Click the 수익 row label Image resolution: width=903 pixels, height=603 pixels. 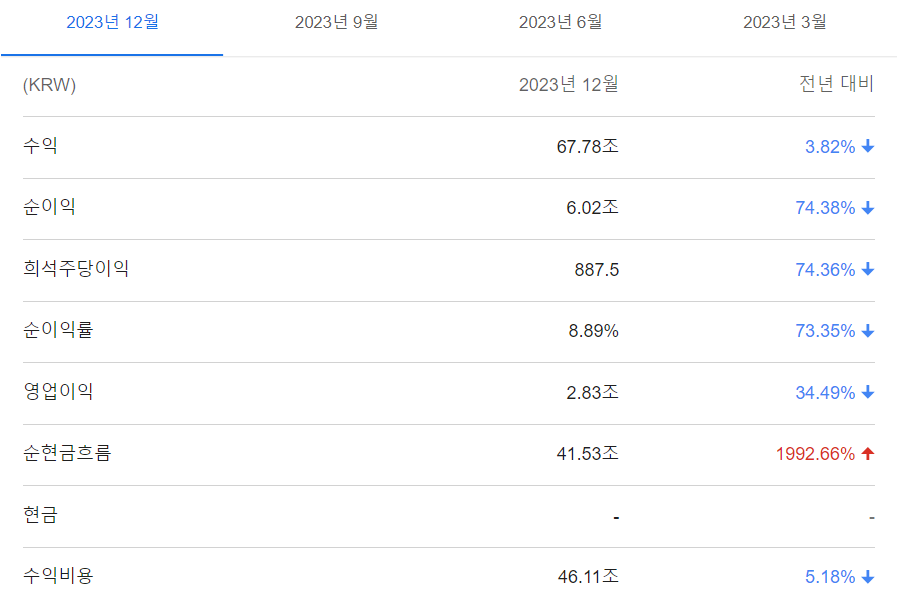coord(40,145)
